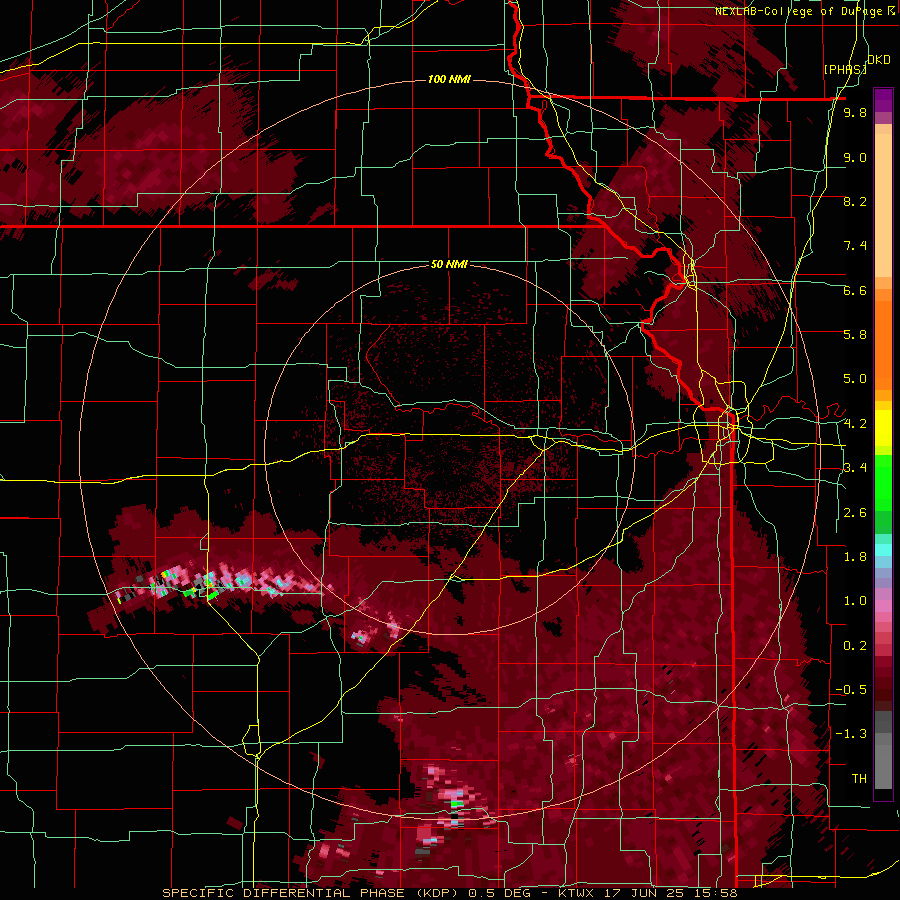Viewport: 900px width, 900px height.
Task: Click the cyan segment of the color bar
Action: tap(883, 550)
